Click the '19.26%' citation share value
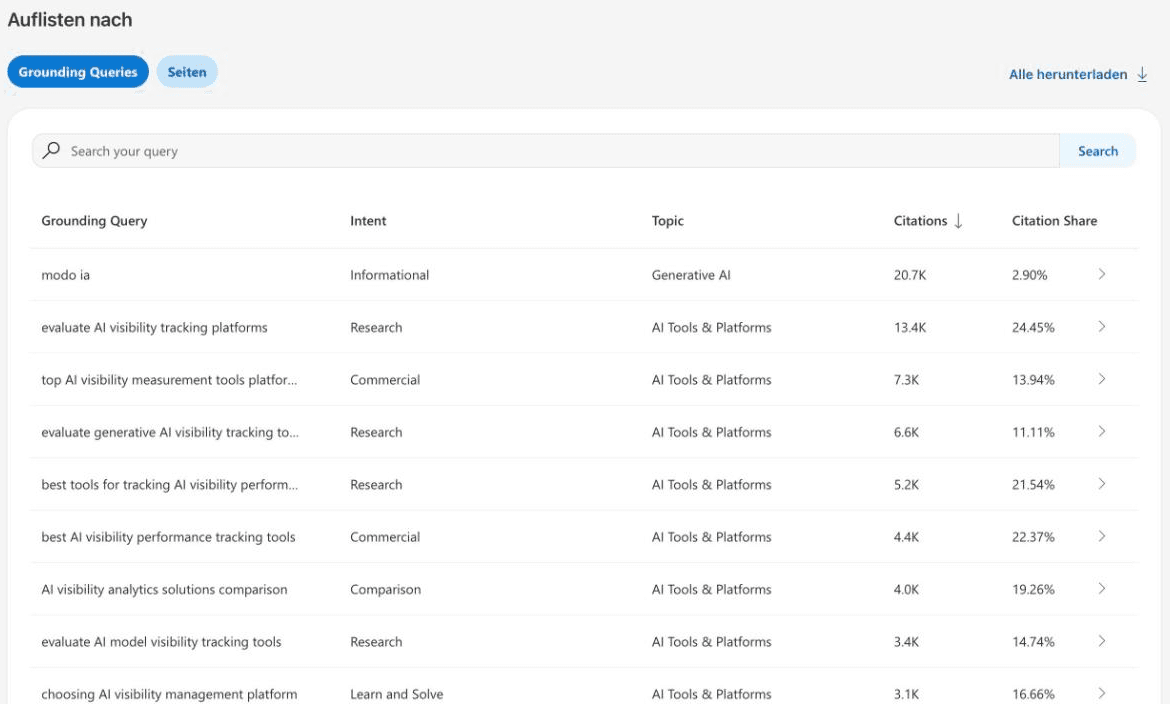The image size is (1170, 704). coord(1033,590)
